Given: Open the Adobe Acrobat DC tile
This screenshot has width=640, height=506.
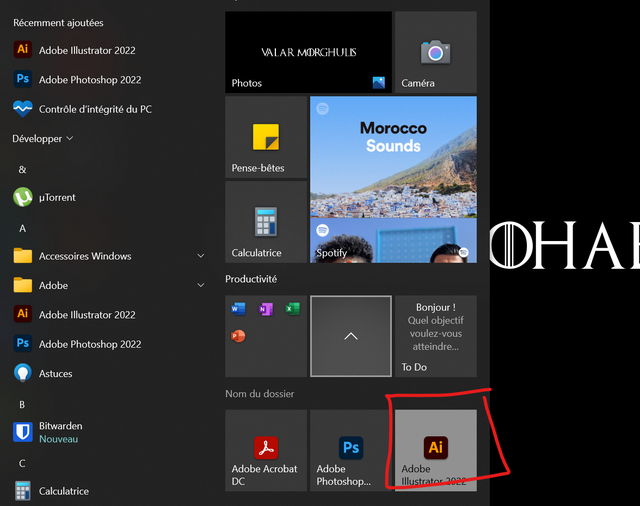Looking at the screenshot, I should click(266, 451).
